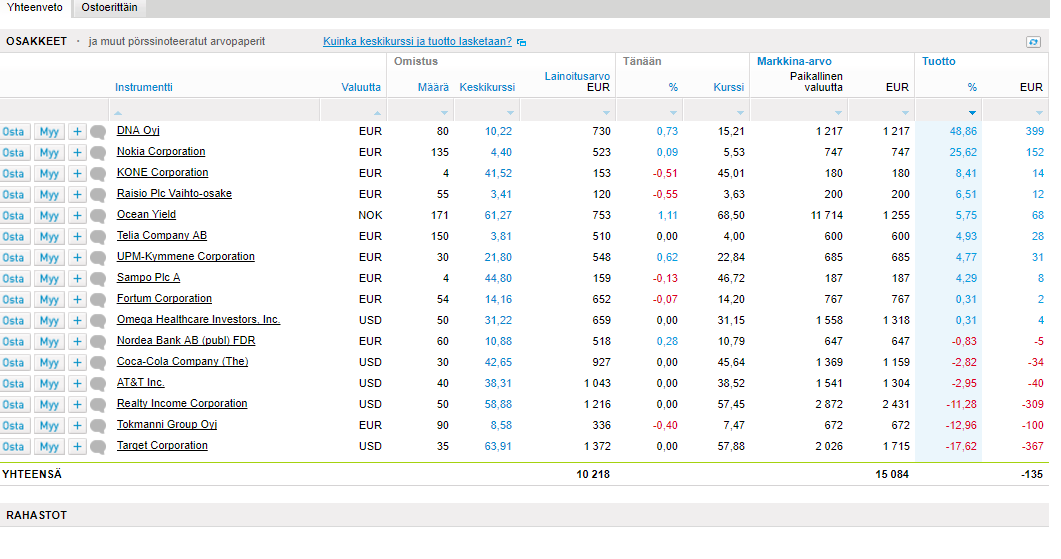The image size is (1061, 559).
Task: Click the Markkina-arvo header
Action: tap(794, 62)
